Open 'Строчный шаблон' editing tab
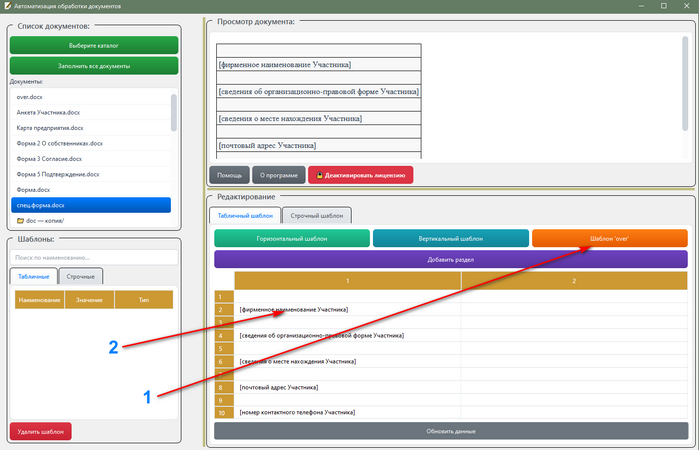699x450 pixels. [317, 215]
